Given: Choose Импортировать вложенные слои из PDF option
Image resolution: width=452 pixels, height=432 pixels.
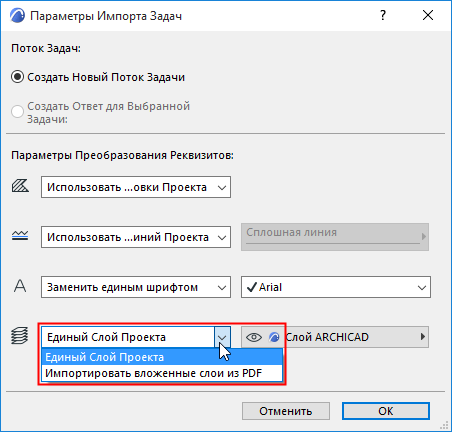Looking at the screenshot, I should (x=162, y=373).
